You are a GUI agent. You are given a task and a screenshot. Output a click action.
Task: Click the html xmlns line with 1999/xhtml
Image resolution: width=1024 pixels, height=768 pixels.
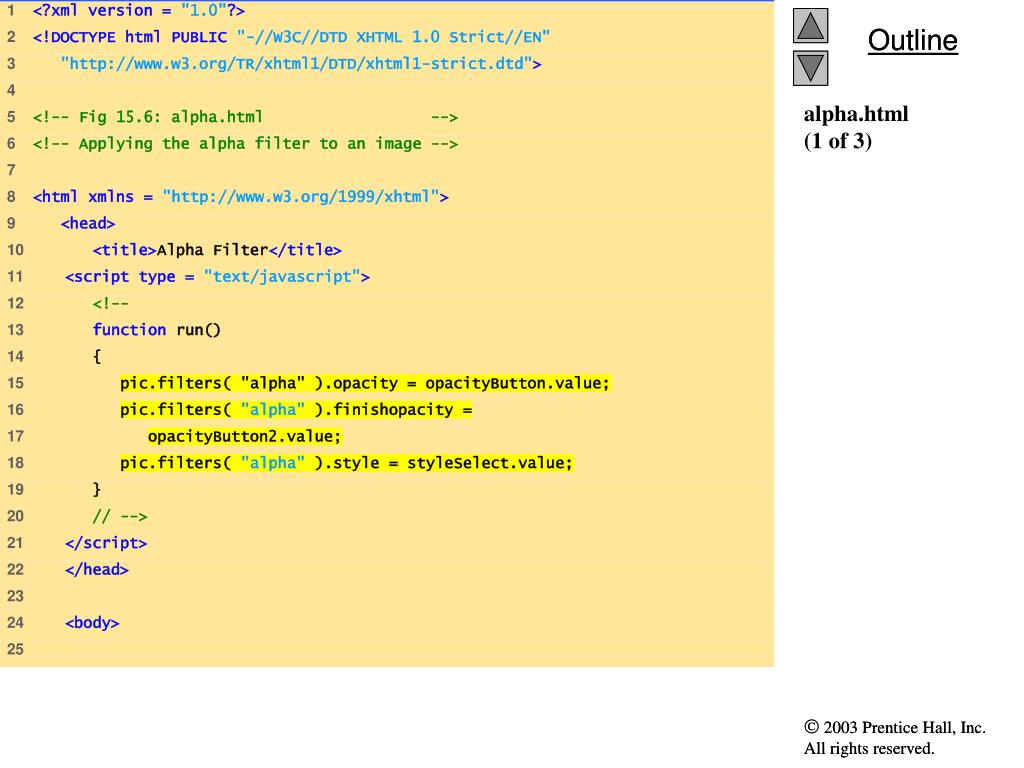(x=240, y=197)
